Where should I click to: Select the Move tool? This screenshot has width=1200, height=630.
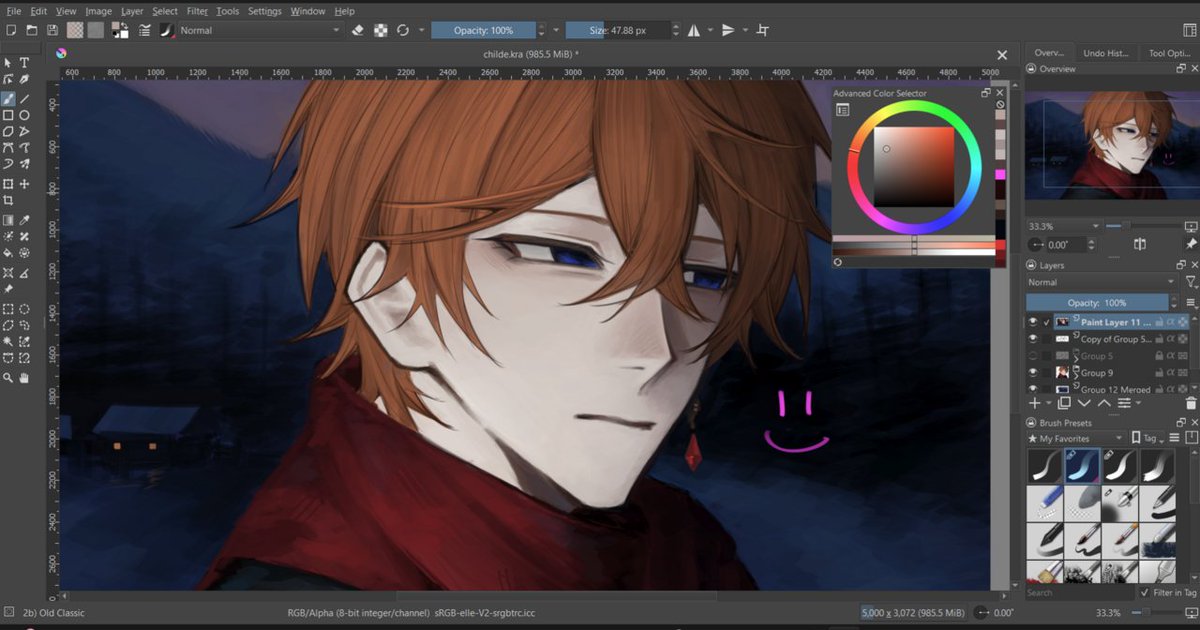tap(25, 185)
